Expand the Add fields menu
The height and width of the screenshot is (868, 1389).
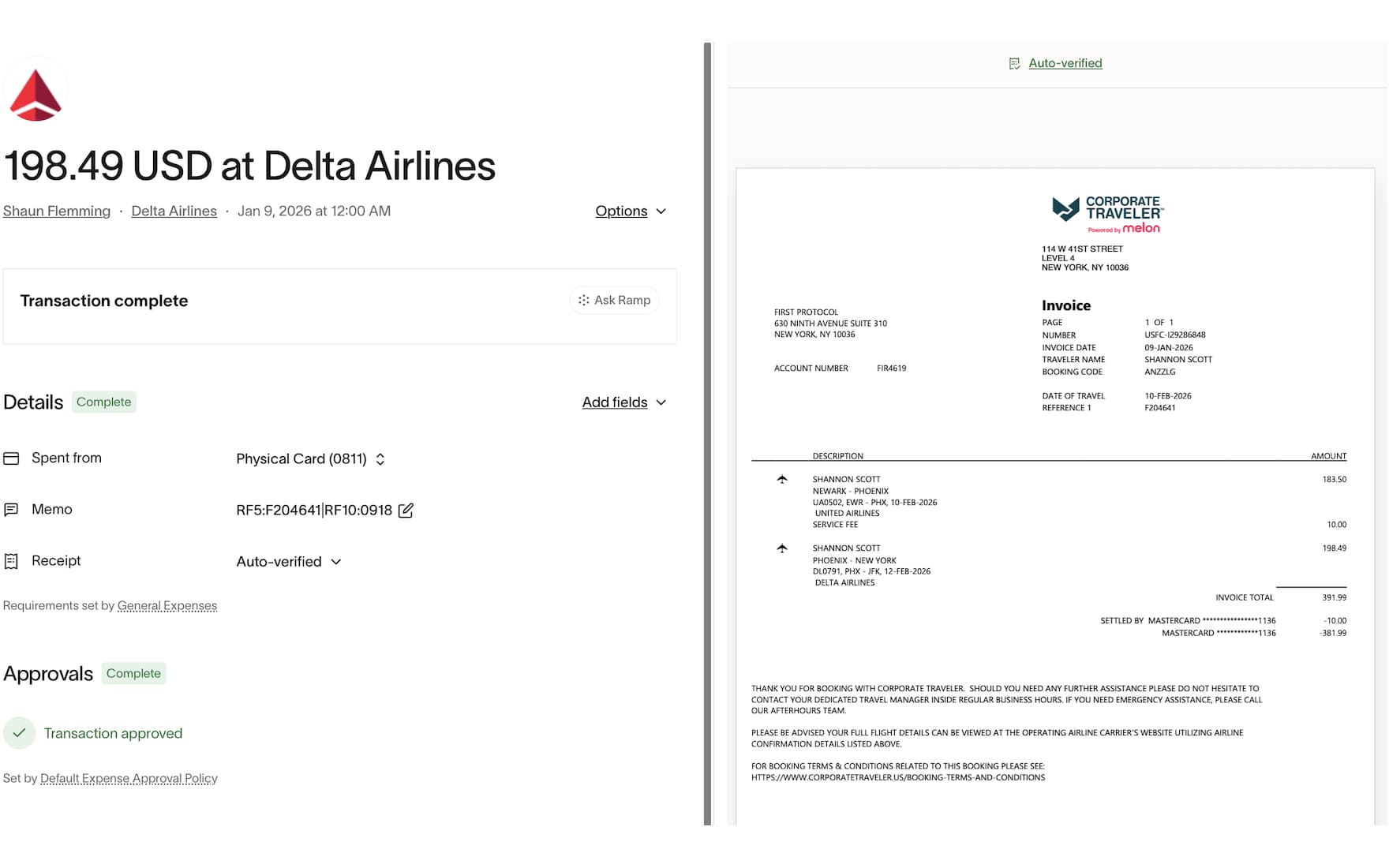click(x=624, y=402)
